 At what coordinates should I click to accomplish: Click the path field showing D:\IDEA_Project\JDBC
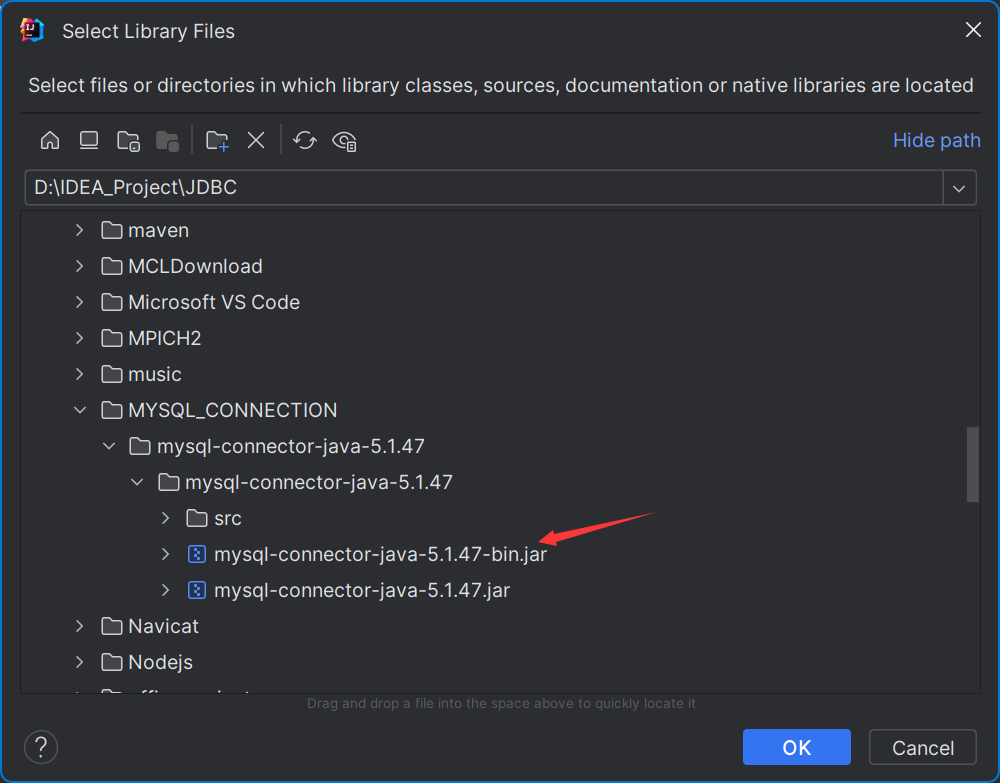click(x=483, y=187)
